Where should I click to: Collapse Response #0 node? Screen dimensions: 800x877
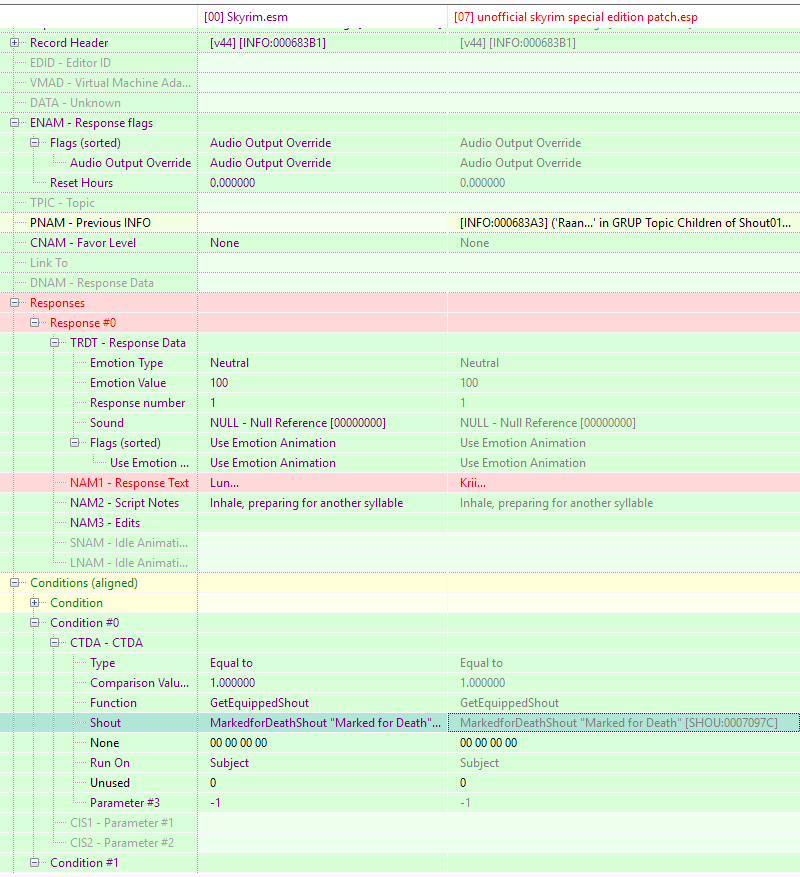pyautogui.click(x=35, y=323)
